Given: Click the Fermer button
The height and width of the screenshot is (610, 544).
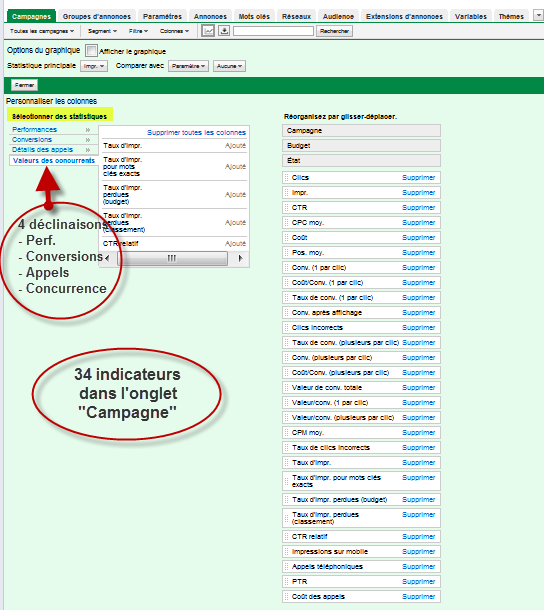Looking at the screenshot, I should 24,85.
